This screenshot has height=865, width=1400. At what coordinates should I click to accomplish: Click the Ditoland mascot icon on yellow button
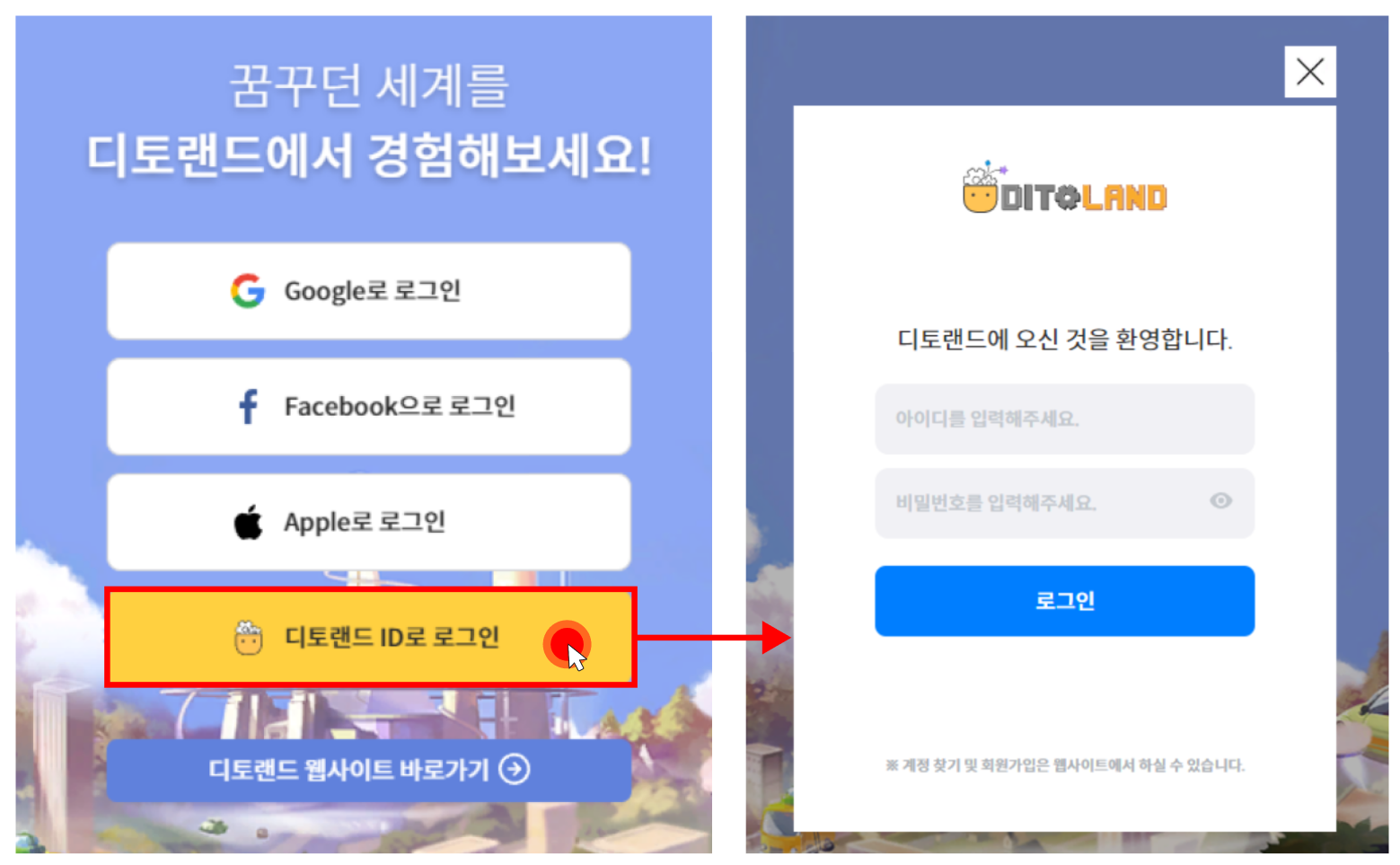coord(249,638)
